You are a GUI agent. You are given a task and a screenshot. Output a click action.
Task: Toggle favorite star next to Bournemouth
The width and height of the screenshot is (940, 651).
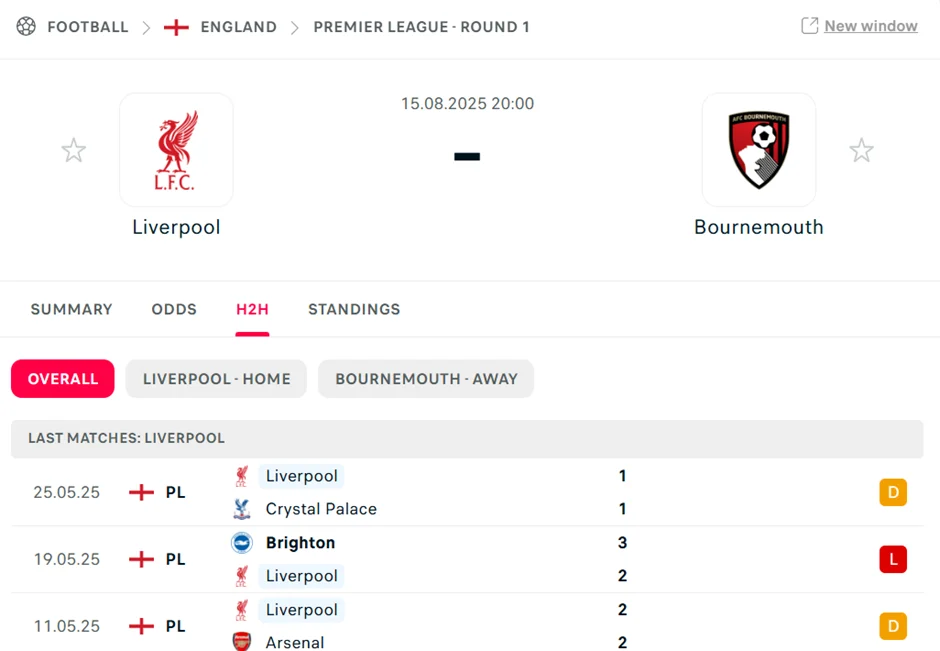click(861, 151)
